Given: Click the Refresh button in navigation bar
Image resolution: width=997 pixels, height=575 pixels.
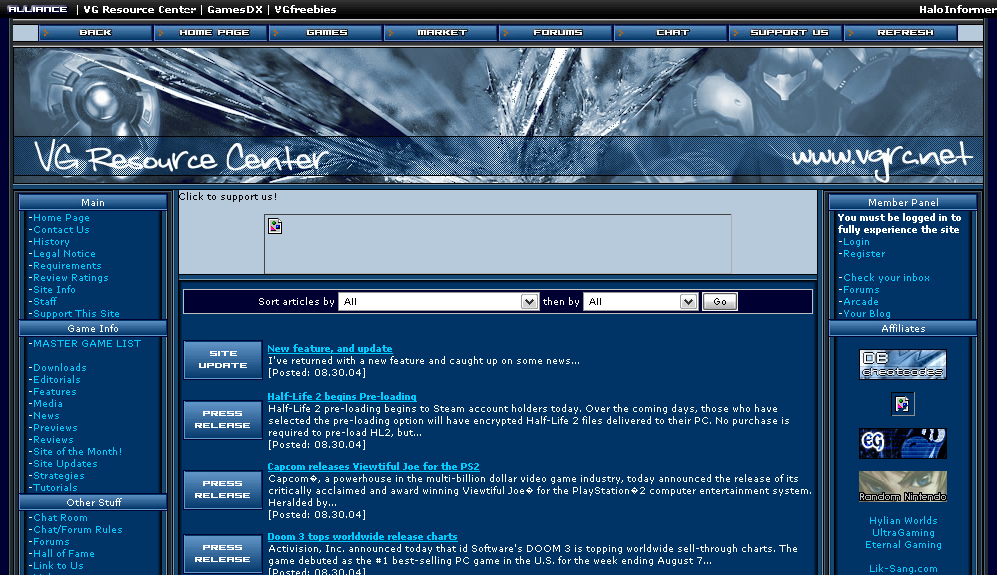Looking at the screenshot, I should point(904,33).
